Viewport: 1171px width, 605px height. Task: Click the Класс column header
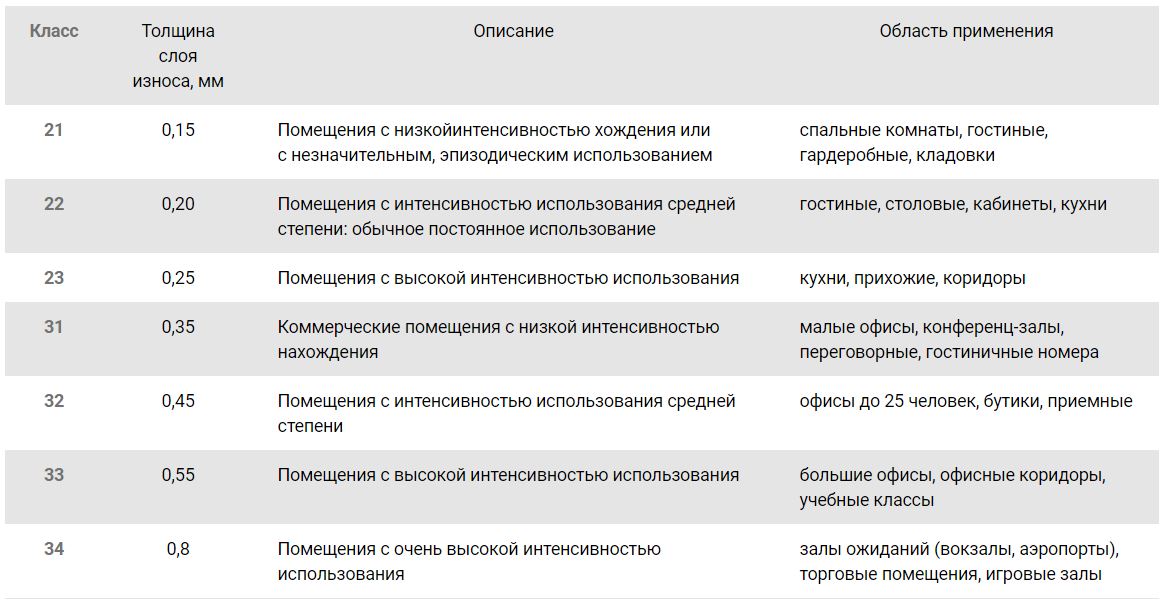coord(54,31)
